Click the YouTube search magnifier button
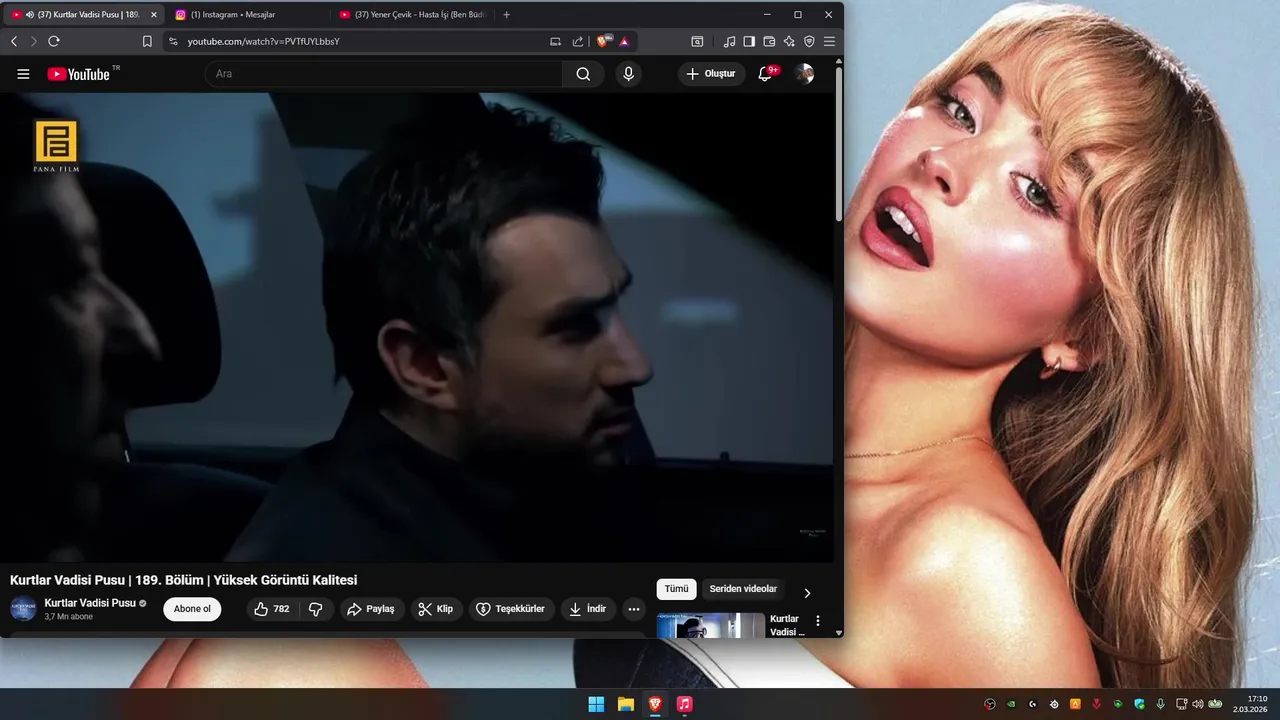 tap(583, 74)
